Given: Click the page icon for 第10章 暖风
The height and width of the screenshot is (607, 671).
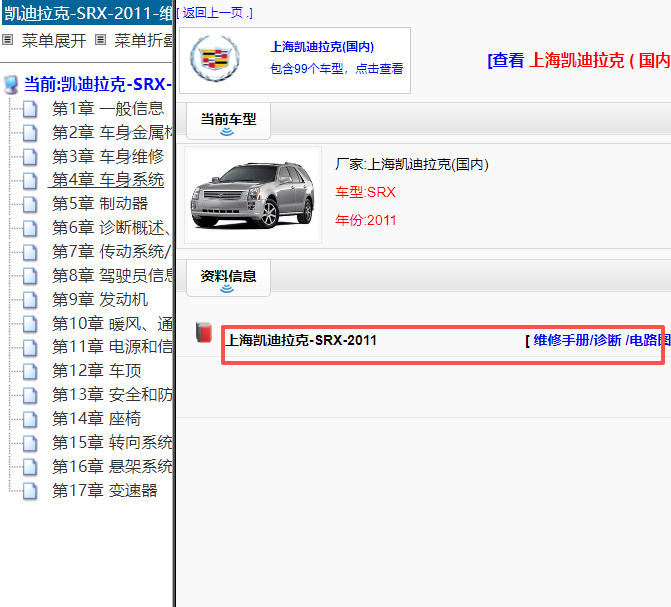Looking at the screenshot, I should click(x=30, y=324).
